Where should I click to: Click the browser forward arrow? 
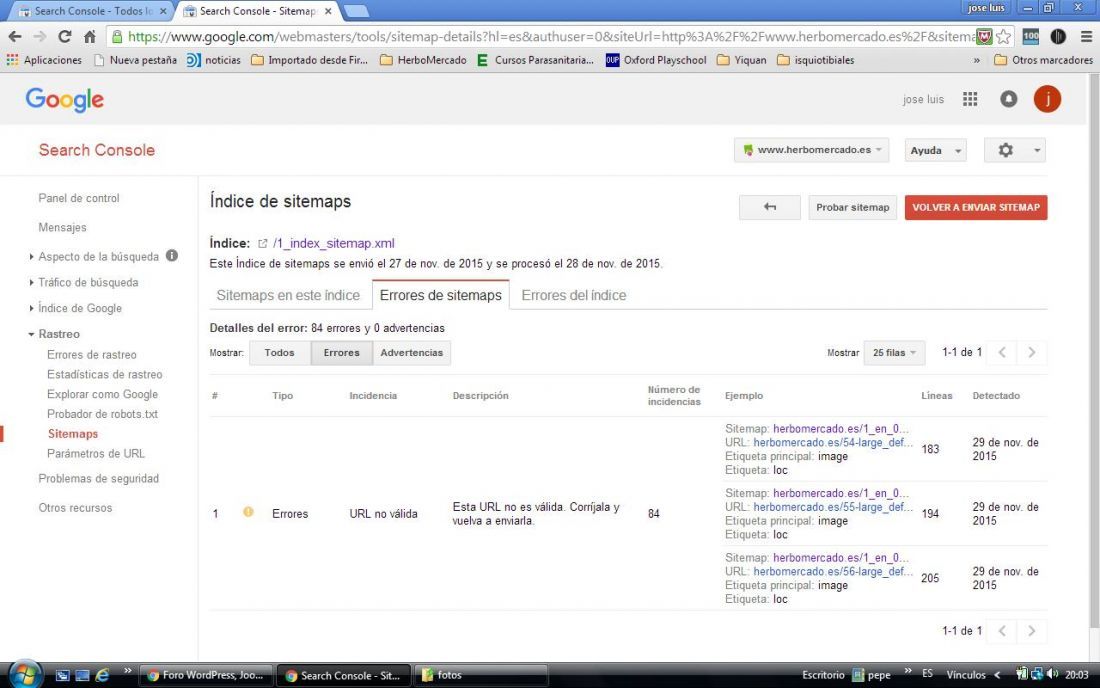[40, 36]
